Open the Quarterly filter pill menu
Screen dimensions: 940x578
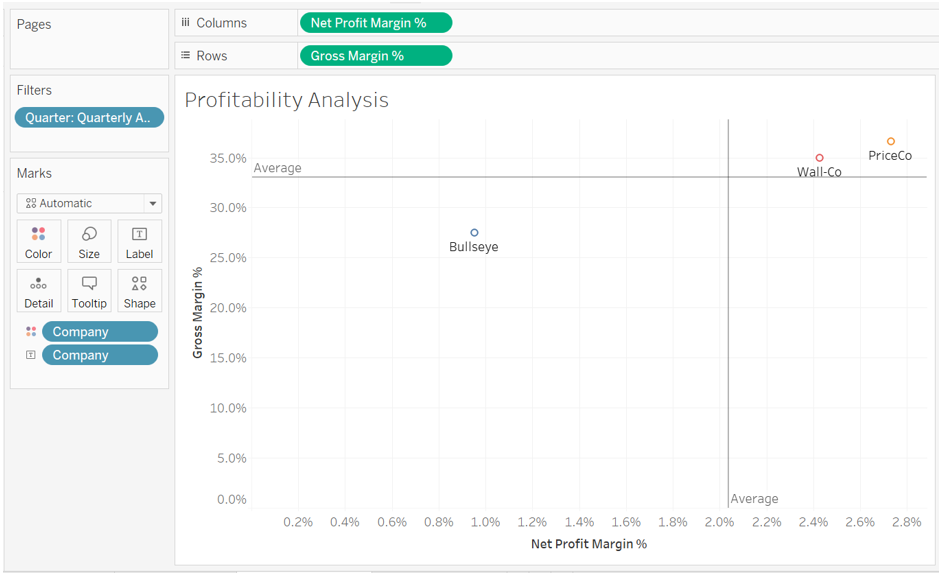point(89,117)
